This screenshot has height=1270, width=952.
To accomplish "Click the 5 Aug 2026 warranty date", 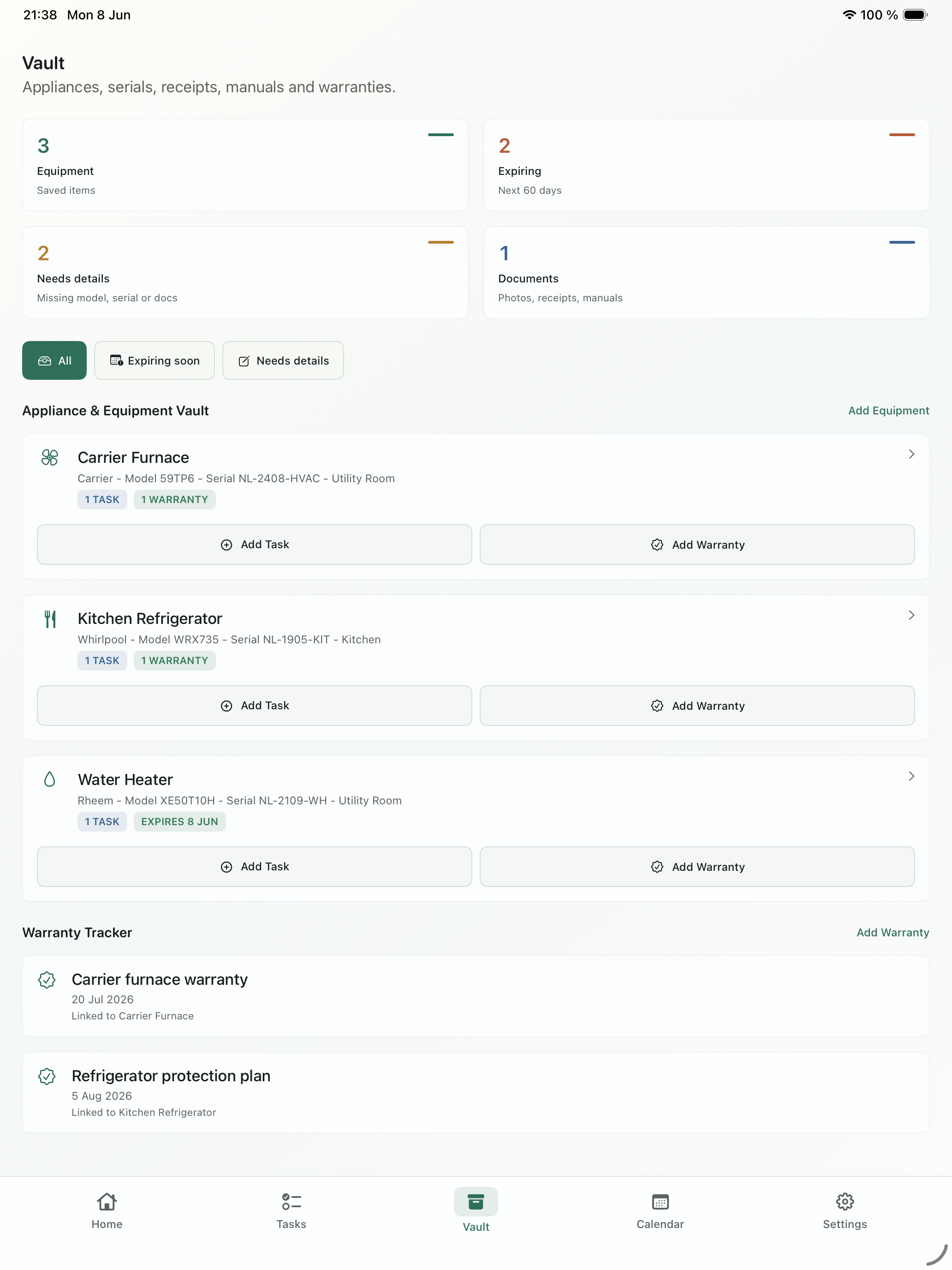I will coord(101,1096).
